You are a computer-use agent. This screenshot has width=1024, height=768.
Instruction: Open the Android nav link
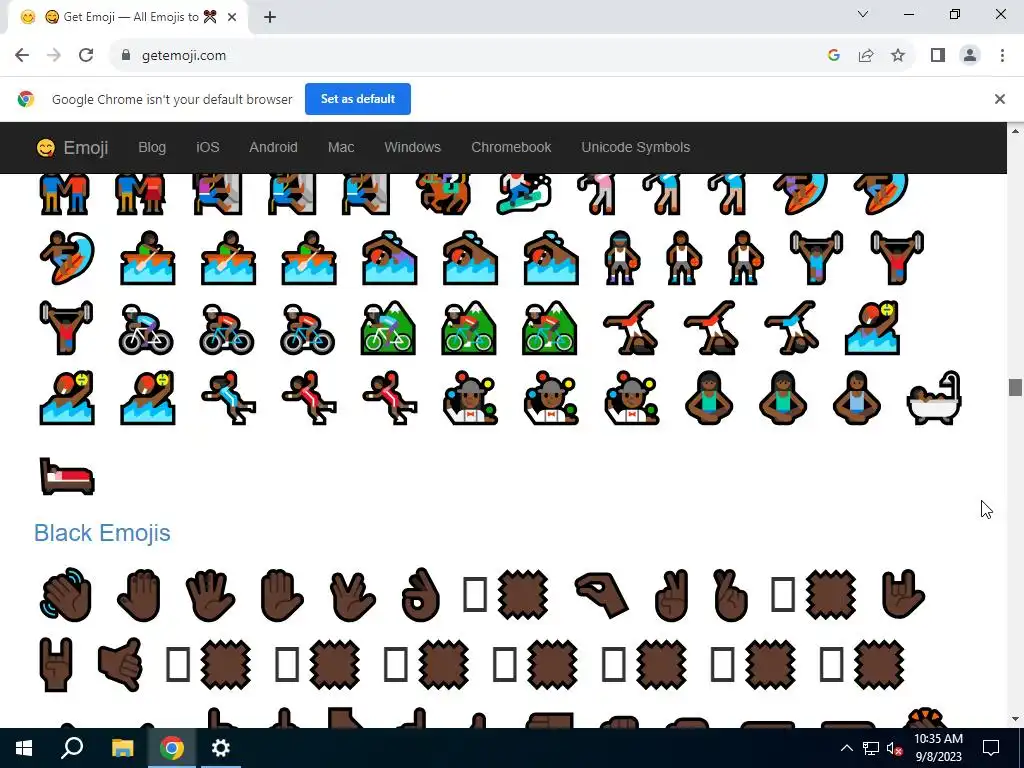pos(273,147)
